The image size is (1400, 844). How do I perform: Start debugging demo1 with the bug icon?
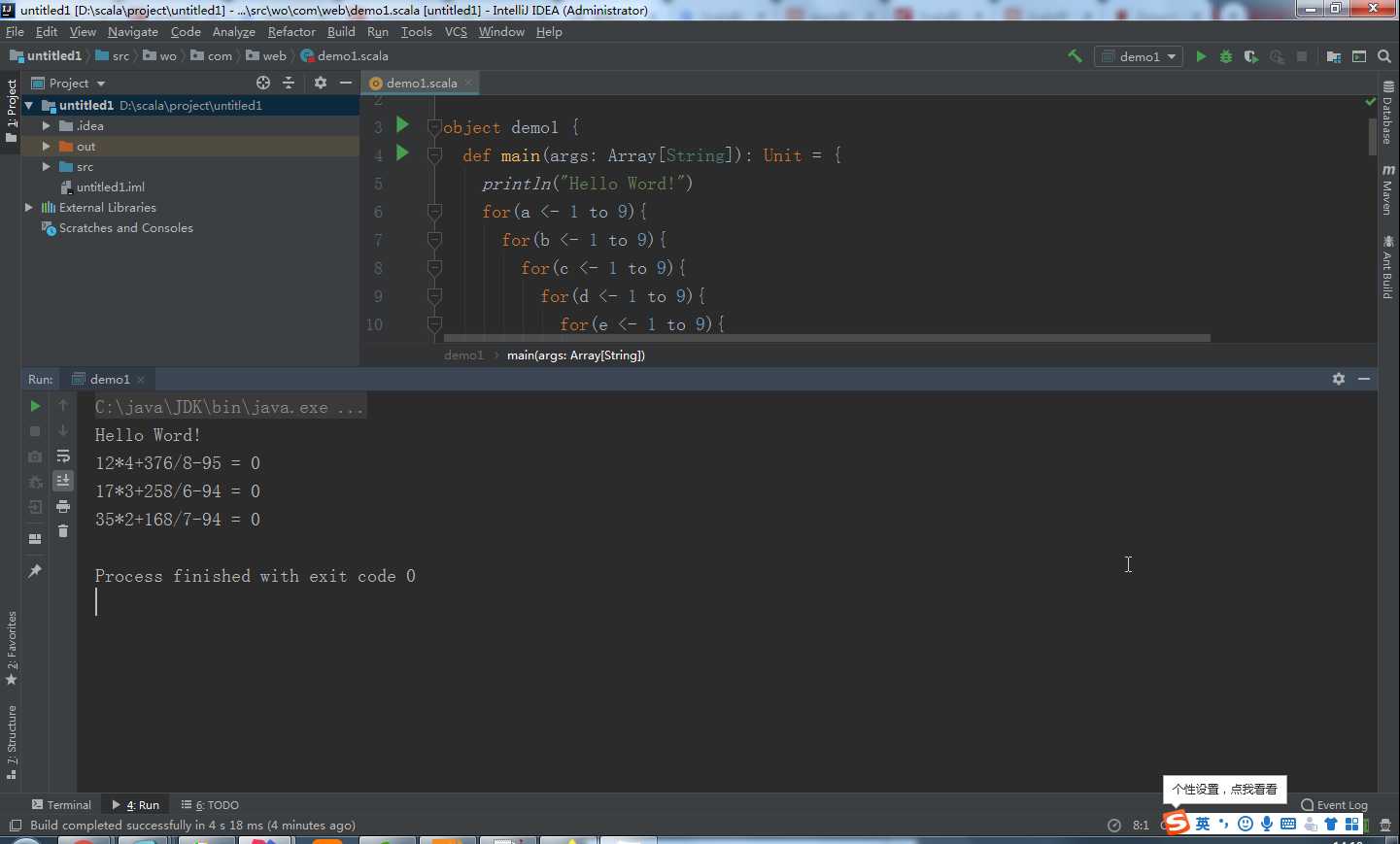click(x=1226, y=56)
